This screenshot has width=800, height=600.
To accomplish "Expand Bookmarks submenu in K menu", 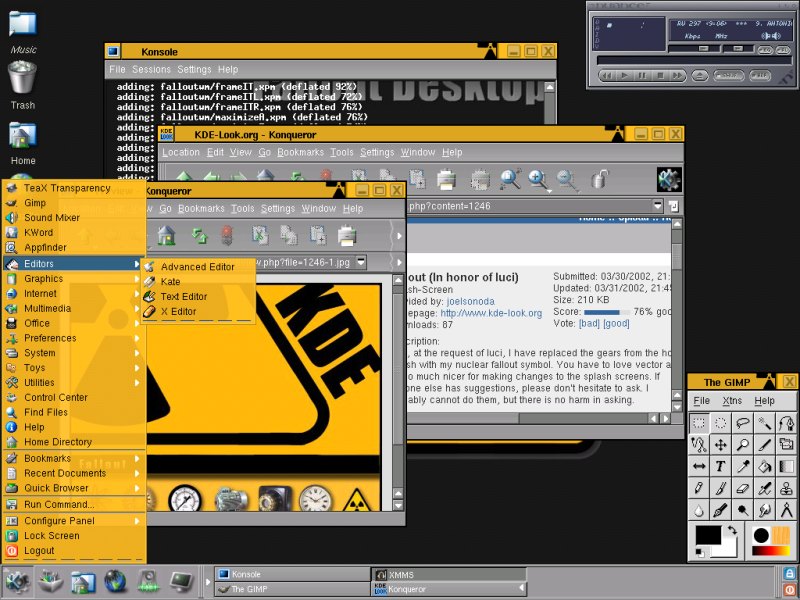I will 74,458.
